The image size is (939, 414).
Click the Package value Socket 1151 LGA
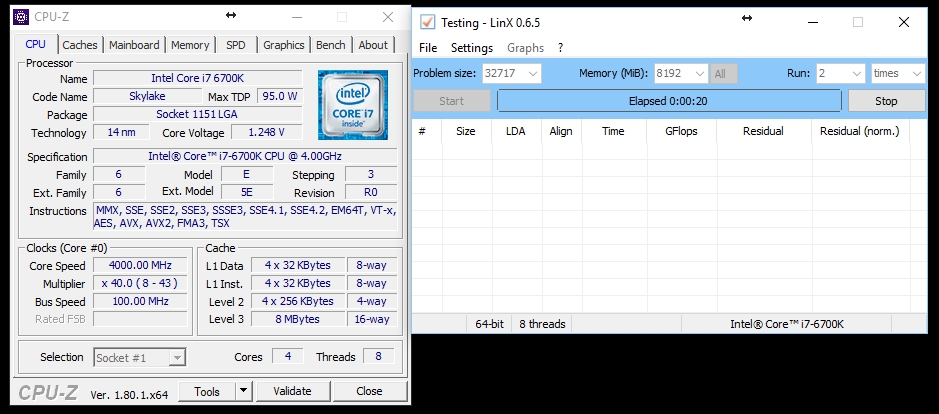198,114
